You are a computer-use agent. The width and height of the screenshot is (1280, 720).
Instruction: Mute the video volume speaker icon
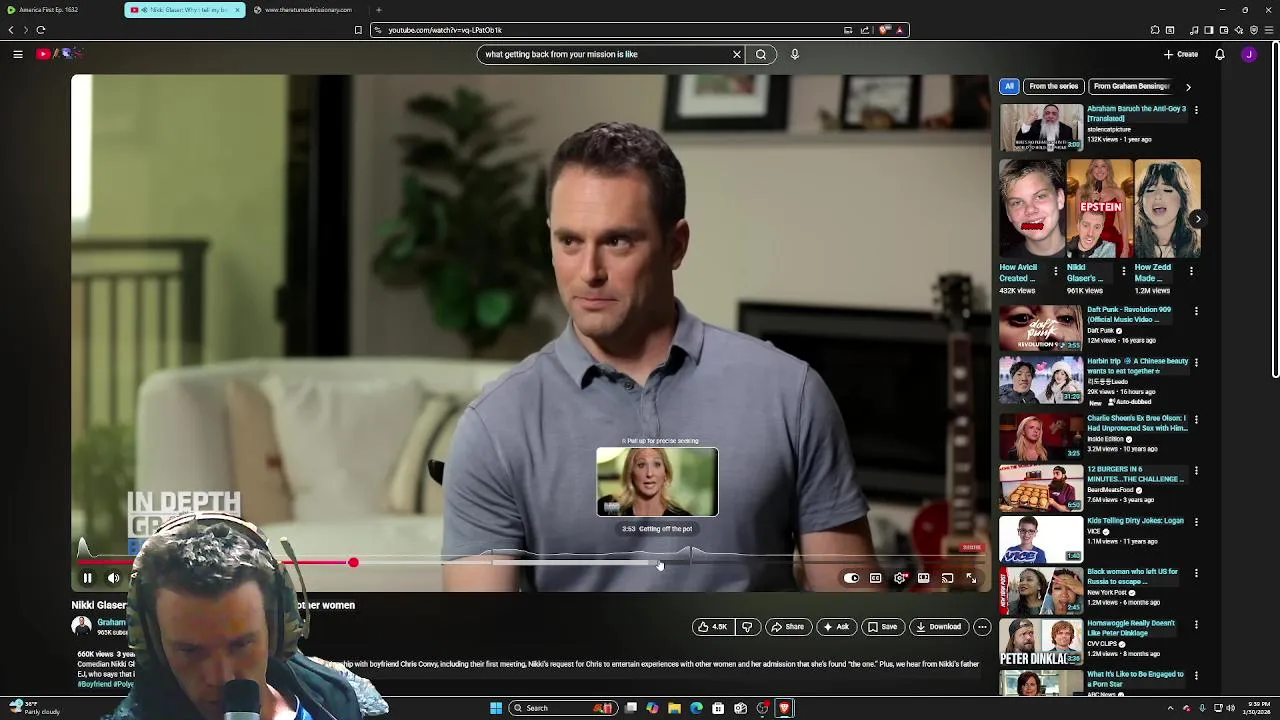tap(113, 578)
